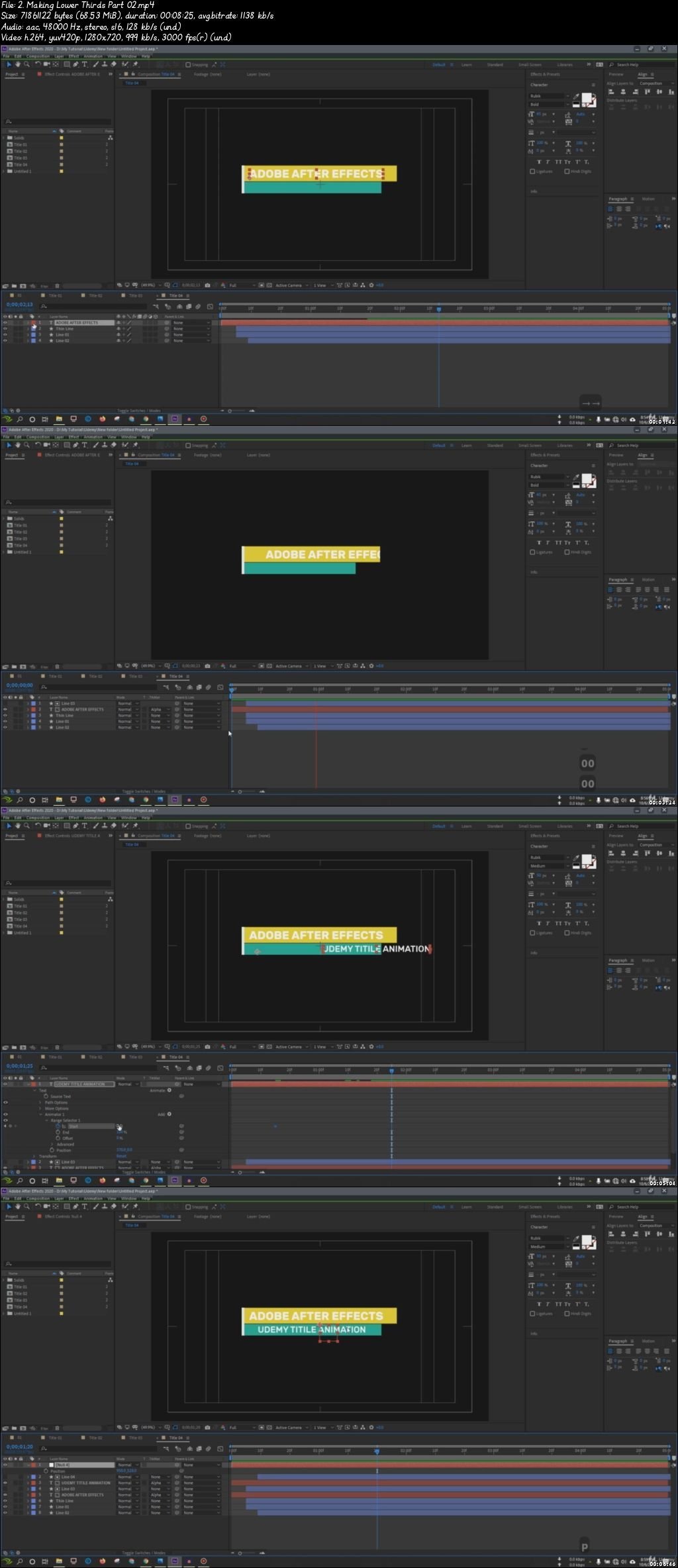Collapse the Animator 1 property group
The width and height of the screenshot is (678, 1568).
40,1114
